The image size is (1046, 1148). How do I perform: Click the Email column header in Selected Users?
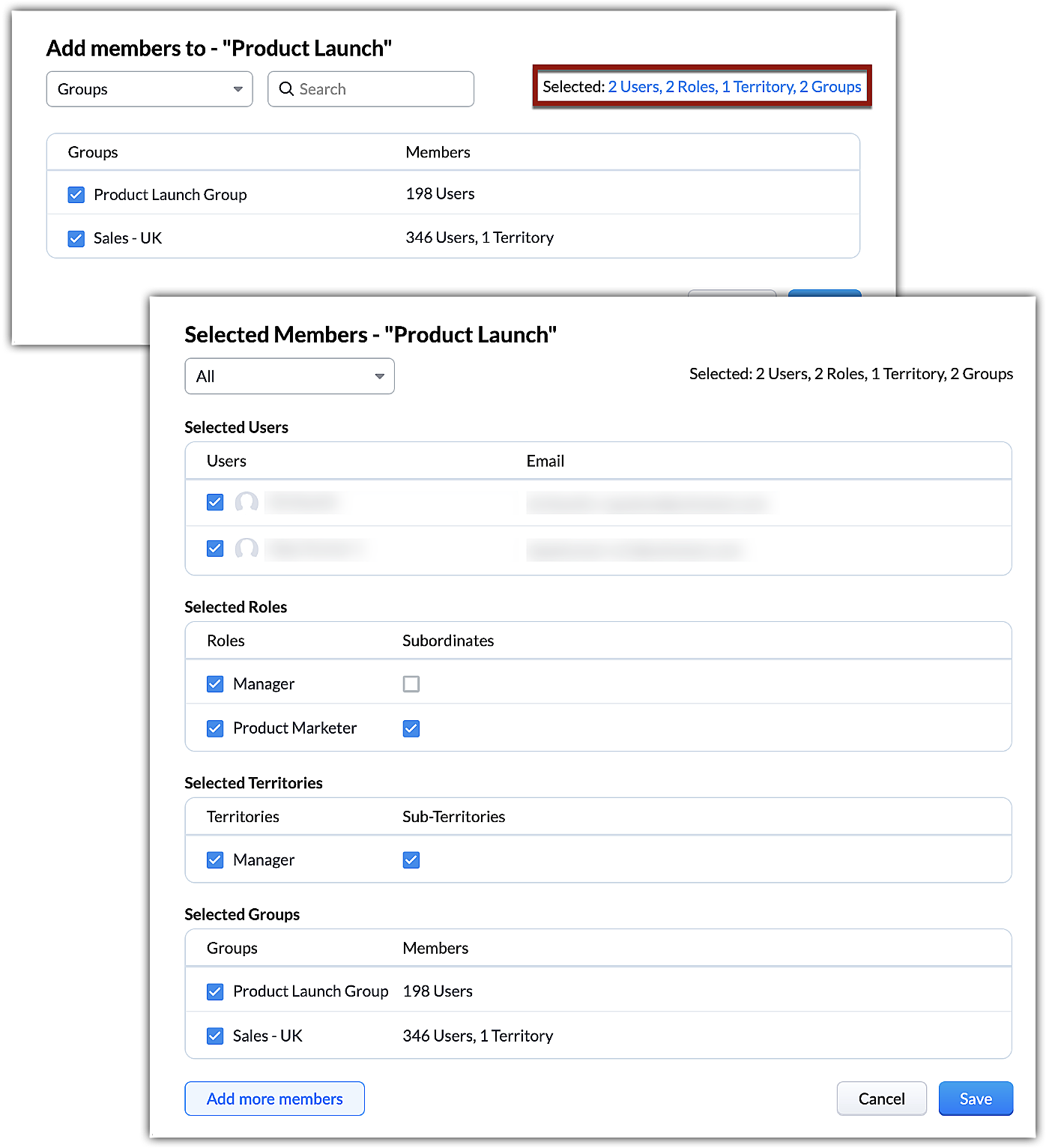coord(545,461)
